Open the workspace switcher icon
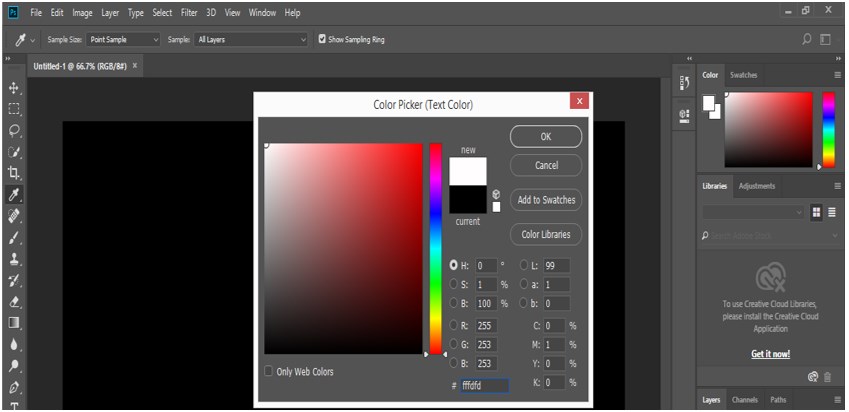The height and width of the screenshot is (412, 849). (826, 40)
